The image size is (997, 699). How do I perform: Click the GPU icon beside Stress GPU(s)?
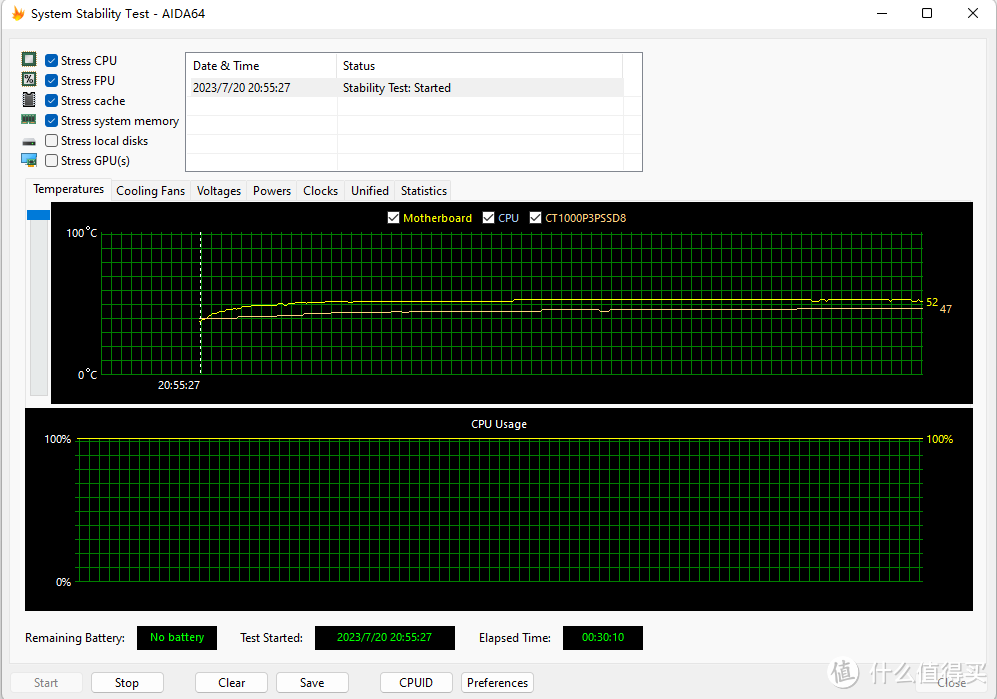28,160
